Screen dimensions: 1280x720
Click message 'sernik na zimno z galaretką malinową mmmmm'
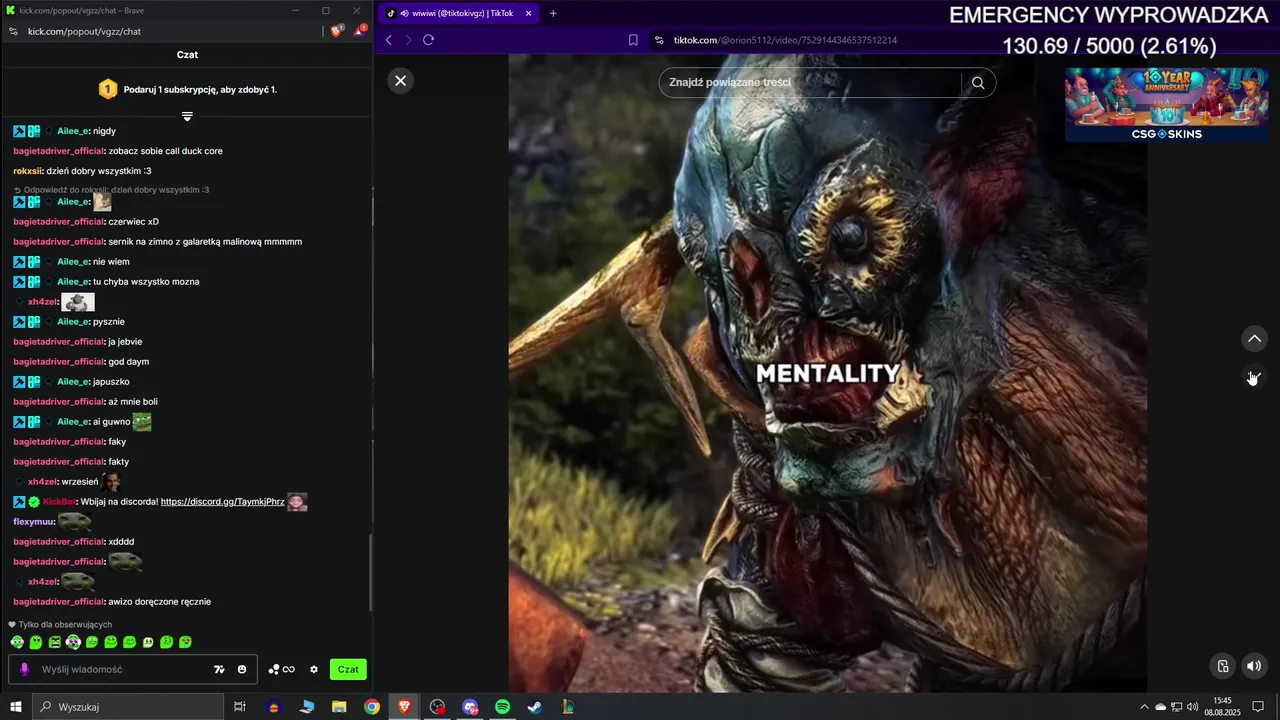[x=205, y=241]
